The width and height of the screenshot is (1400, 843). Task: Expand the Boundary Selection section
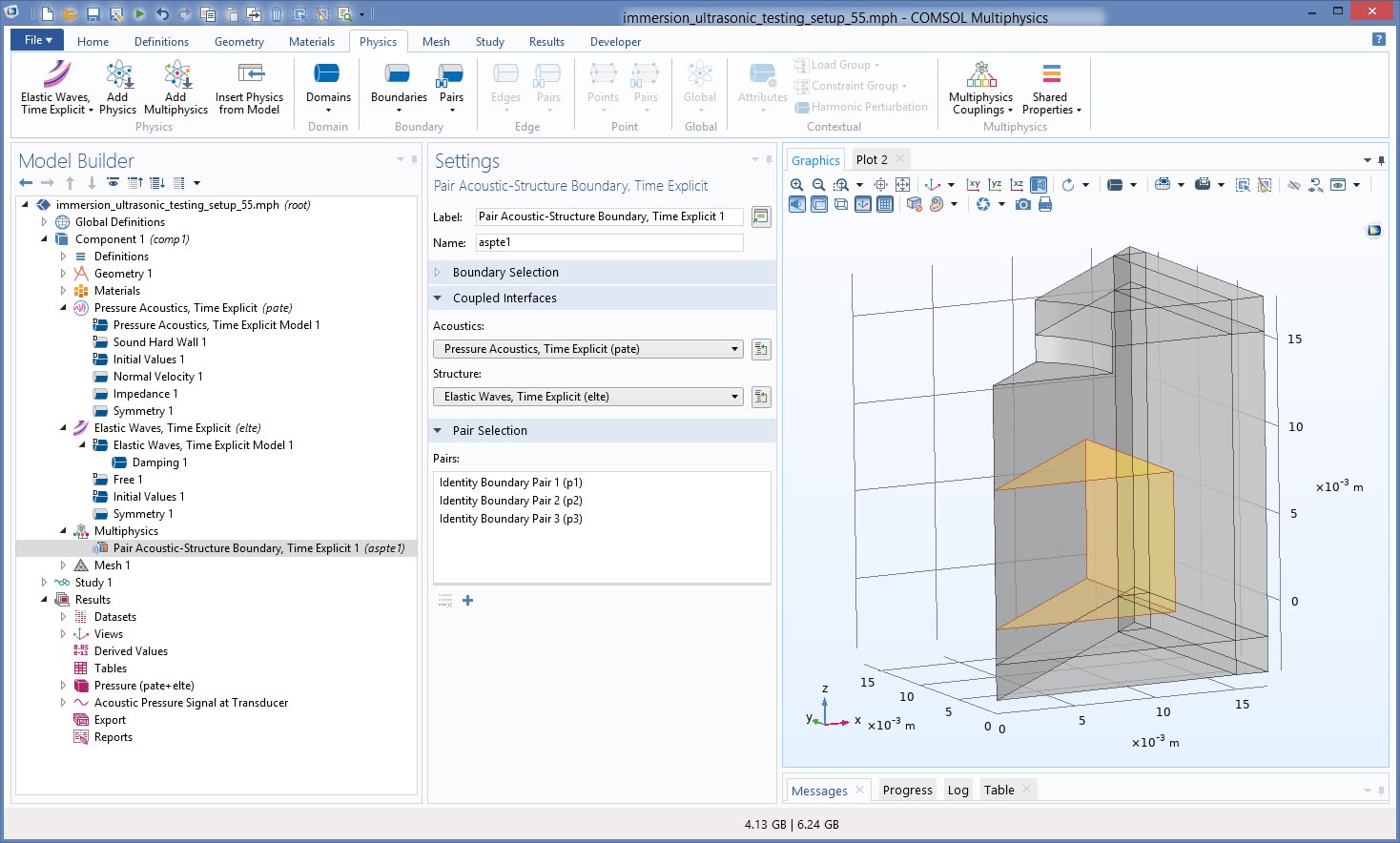pos(505,273)
